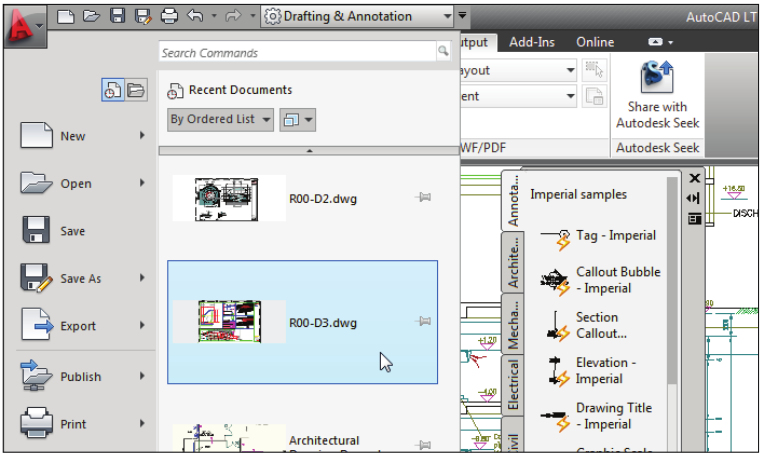Pin R00-D2.dwg to the recent list
The width and height of the screenshot is (761, 454).
pos(423,197)
